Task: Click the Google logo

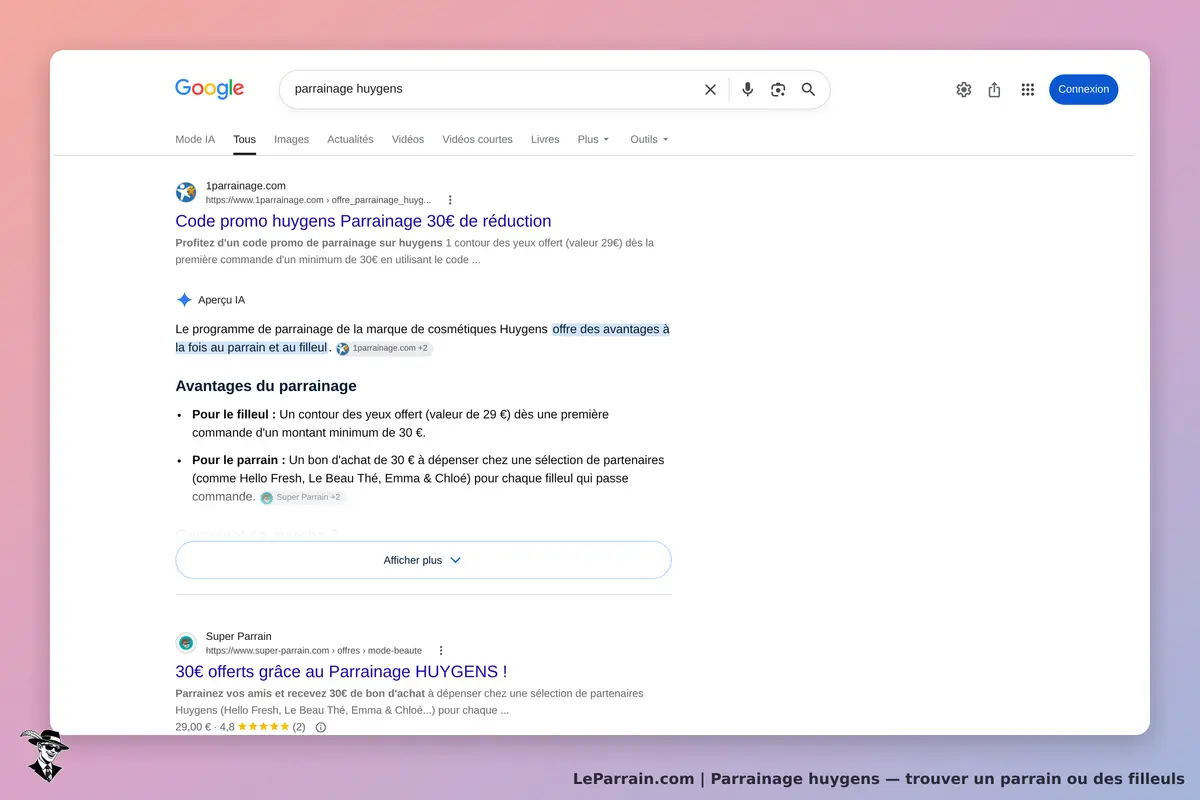Action: coord(209,88)
